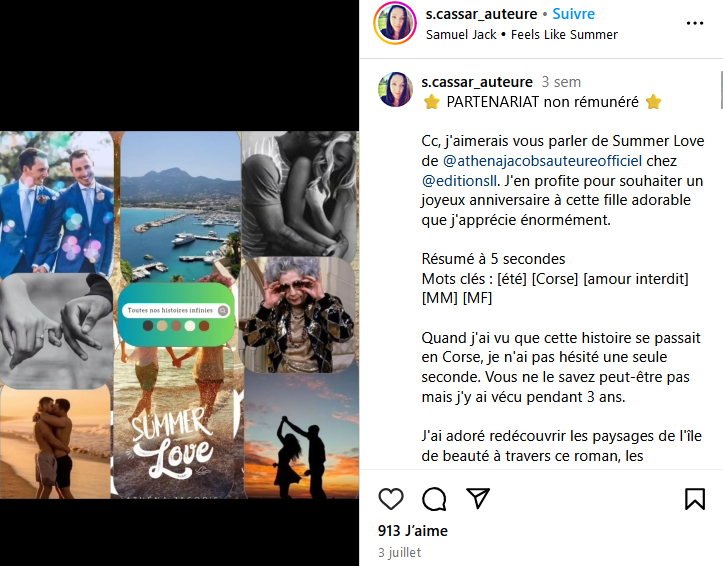View the 913 J'aime likes list
This screenshot has width=723, height=566.
413,531
